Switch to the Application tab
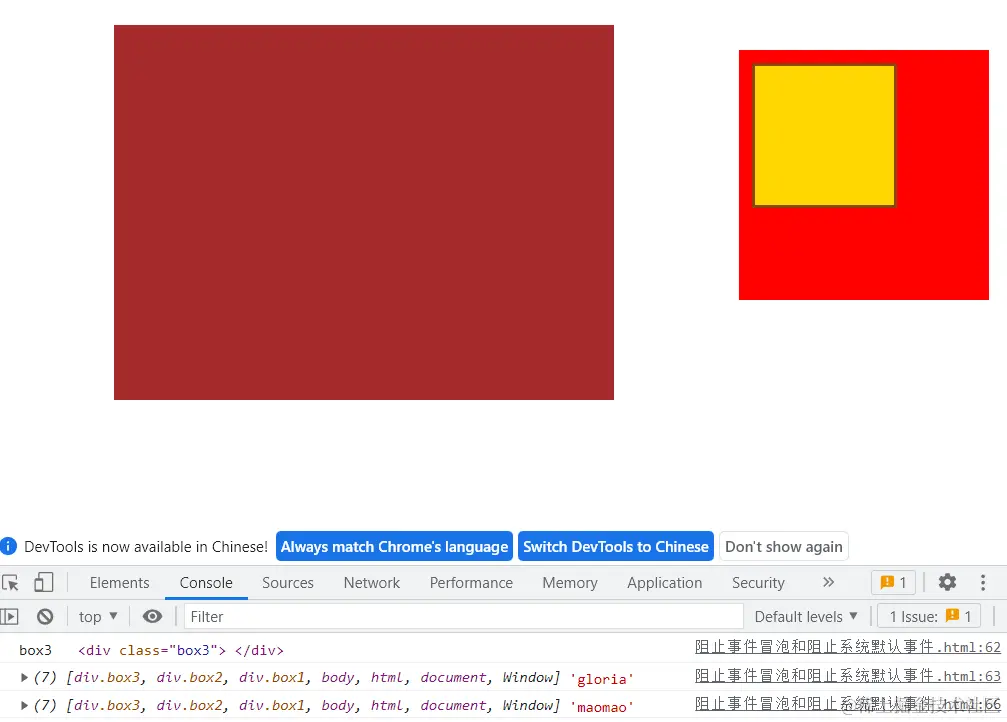 point(665,583)
